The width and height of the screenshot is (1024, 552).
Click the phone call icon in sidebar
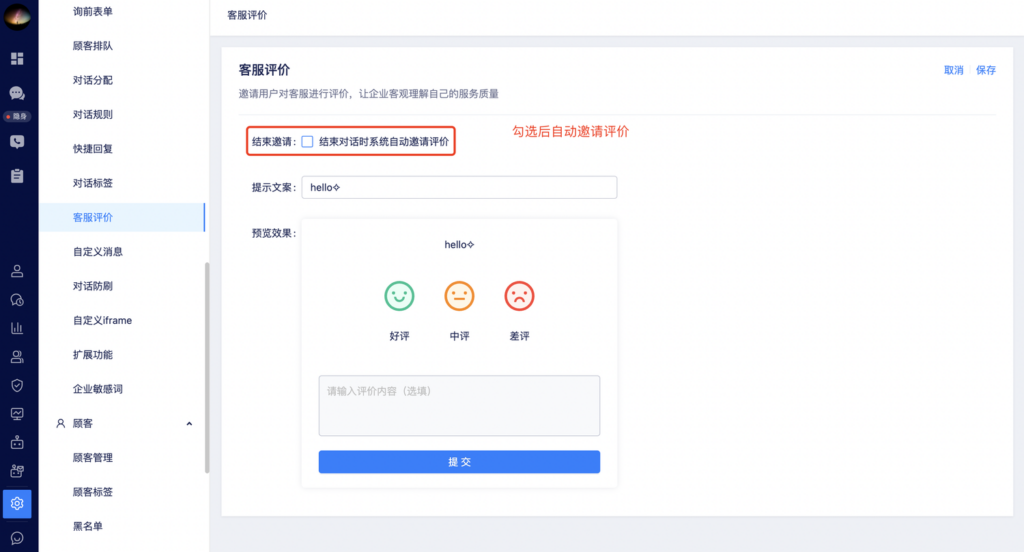click(17, 142)
